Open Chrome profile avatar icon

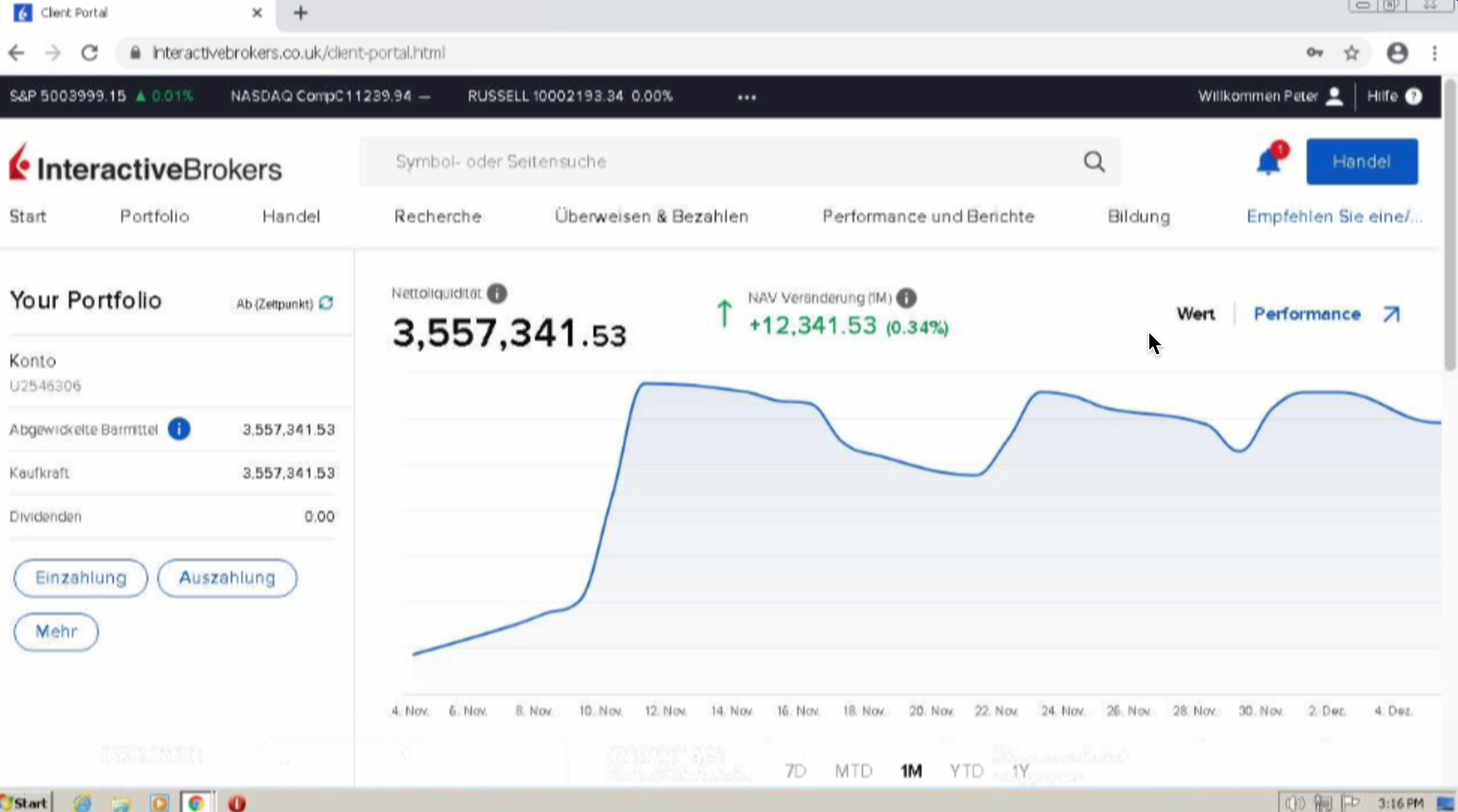coord(1397,53)
